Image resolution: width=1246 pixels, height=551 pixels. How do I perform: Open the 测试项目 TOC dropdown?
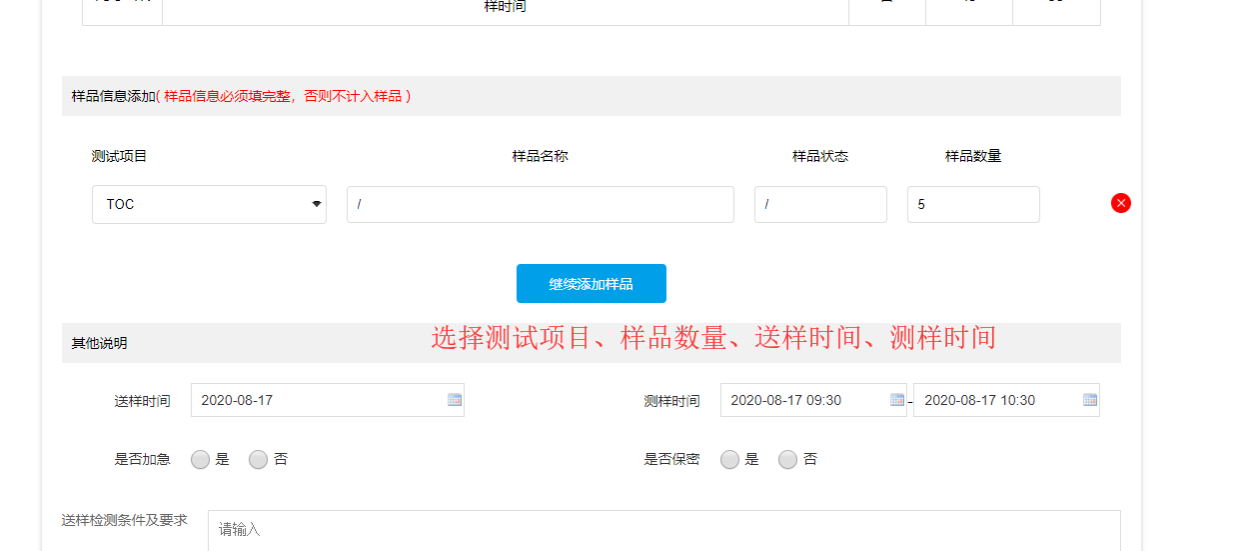(x=209, y=204)
